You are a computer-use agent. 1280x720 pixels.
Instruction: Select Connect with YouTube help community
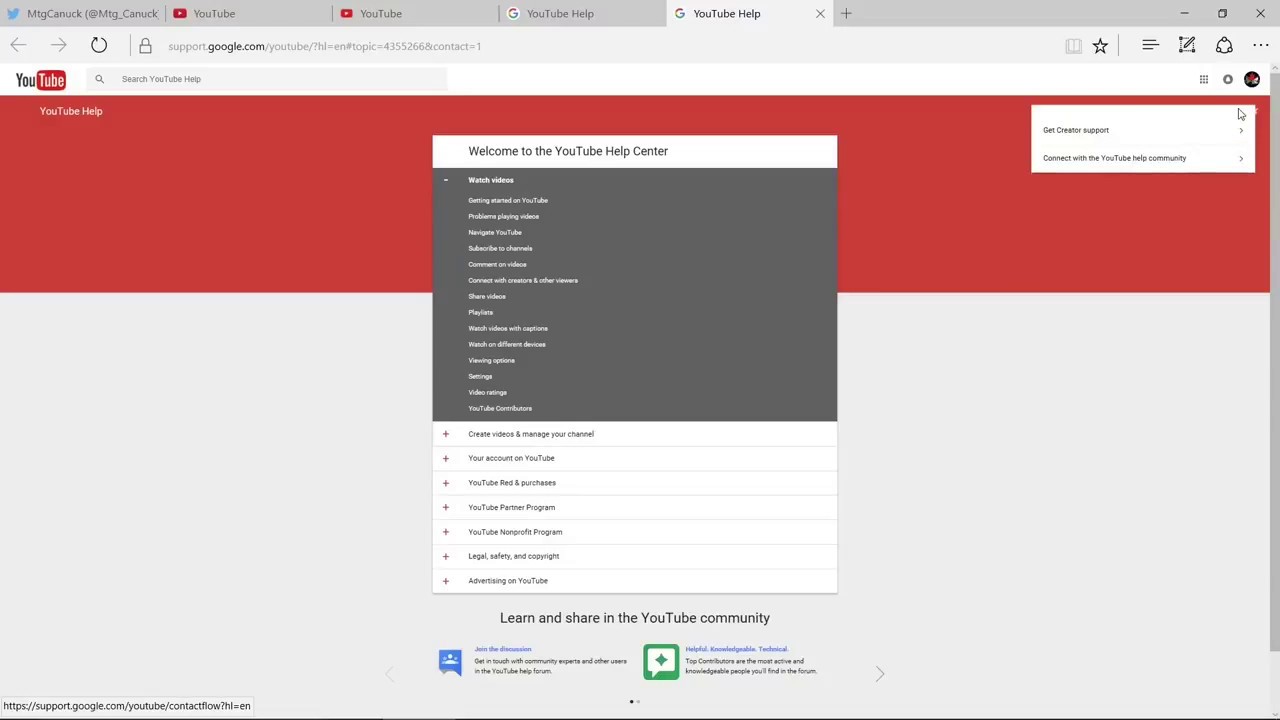[1143, 158]
